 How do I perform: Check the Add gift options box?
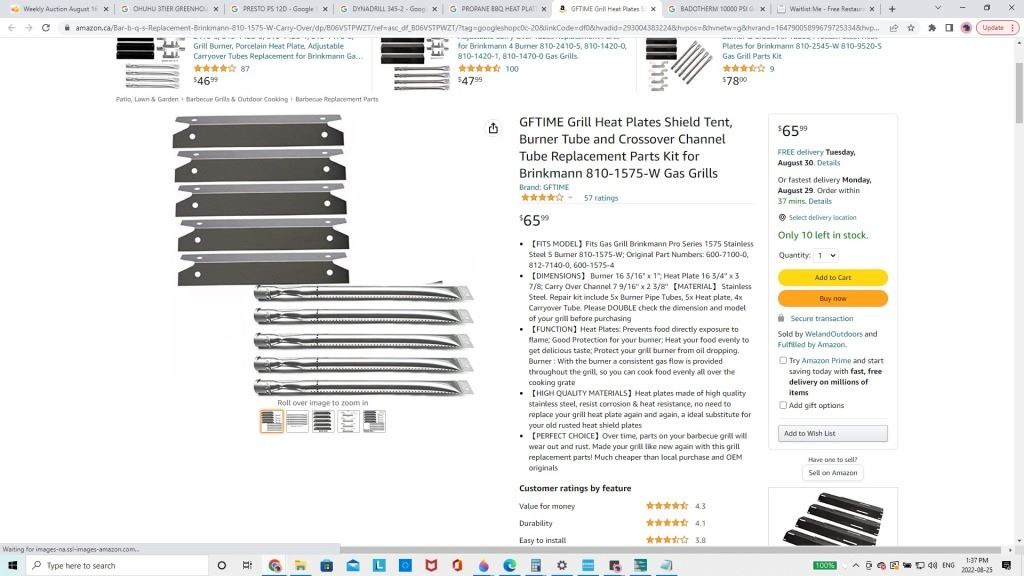pyautogui.click(x=782, y=406)
